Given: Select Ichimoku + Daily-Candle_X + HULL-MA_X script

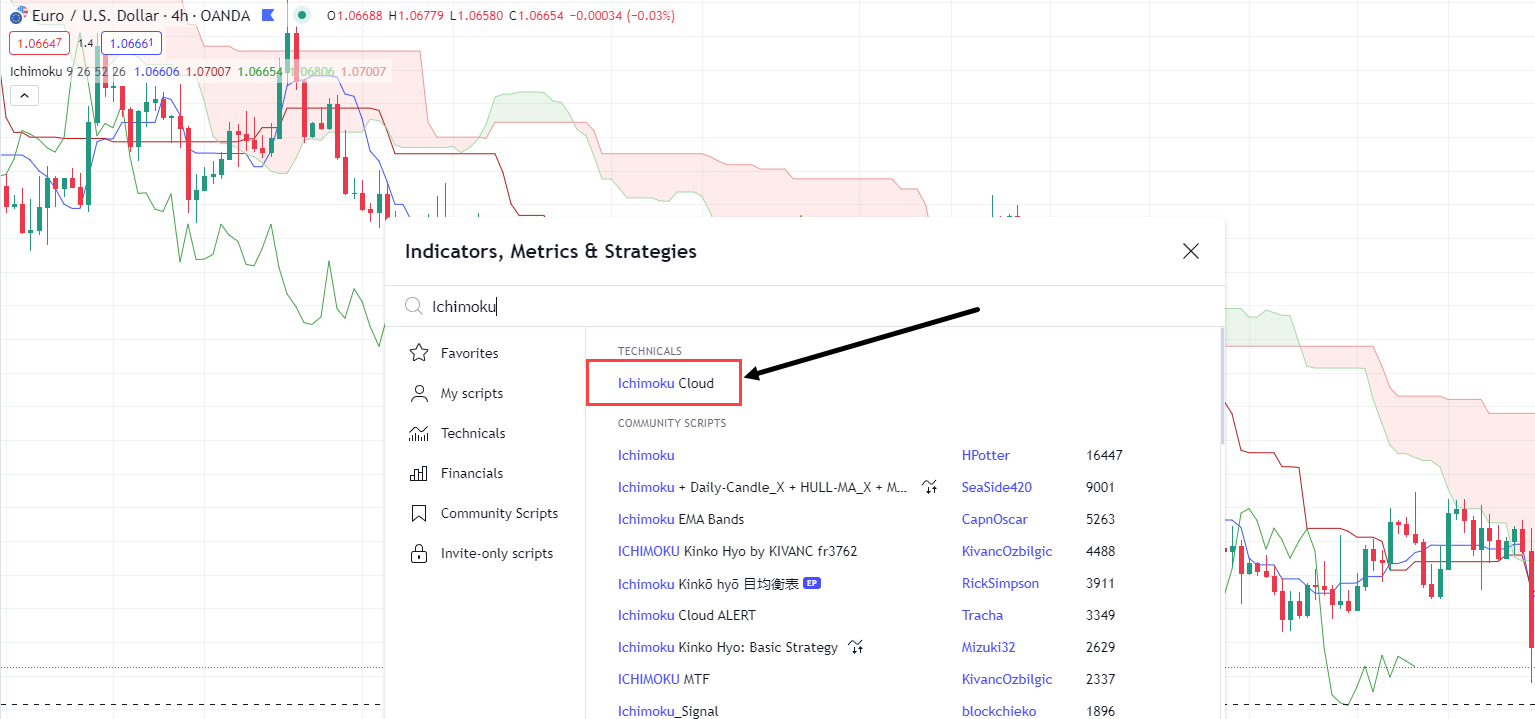Looking at the screenshot, I should [x=763, y=487].
